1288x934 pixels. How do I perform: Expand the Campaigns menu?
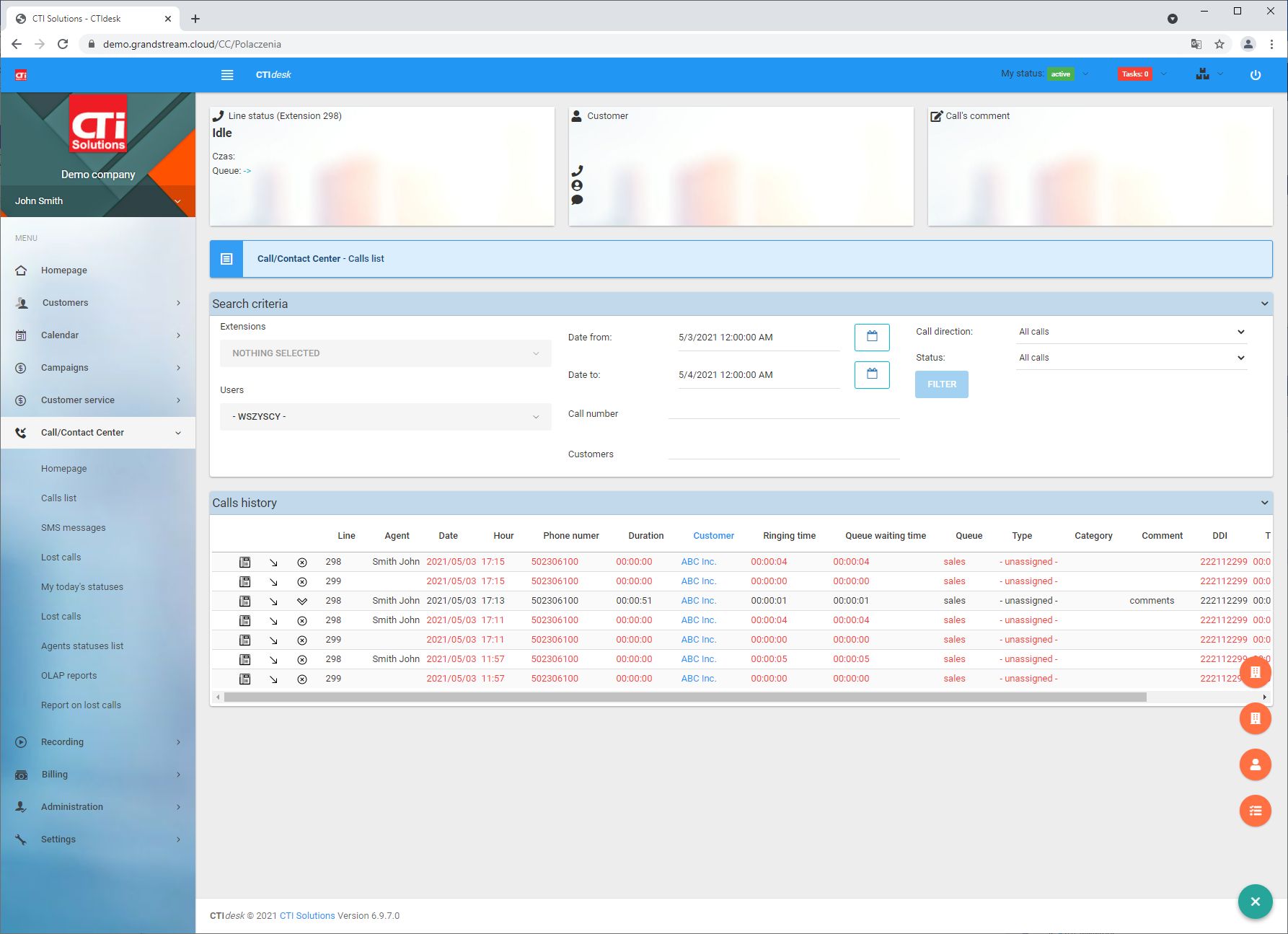pos(98,368)
